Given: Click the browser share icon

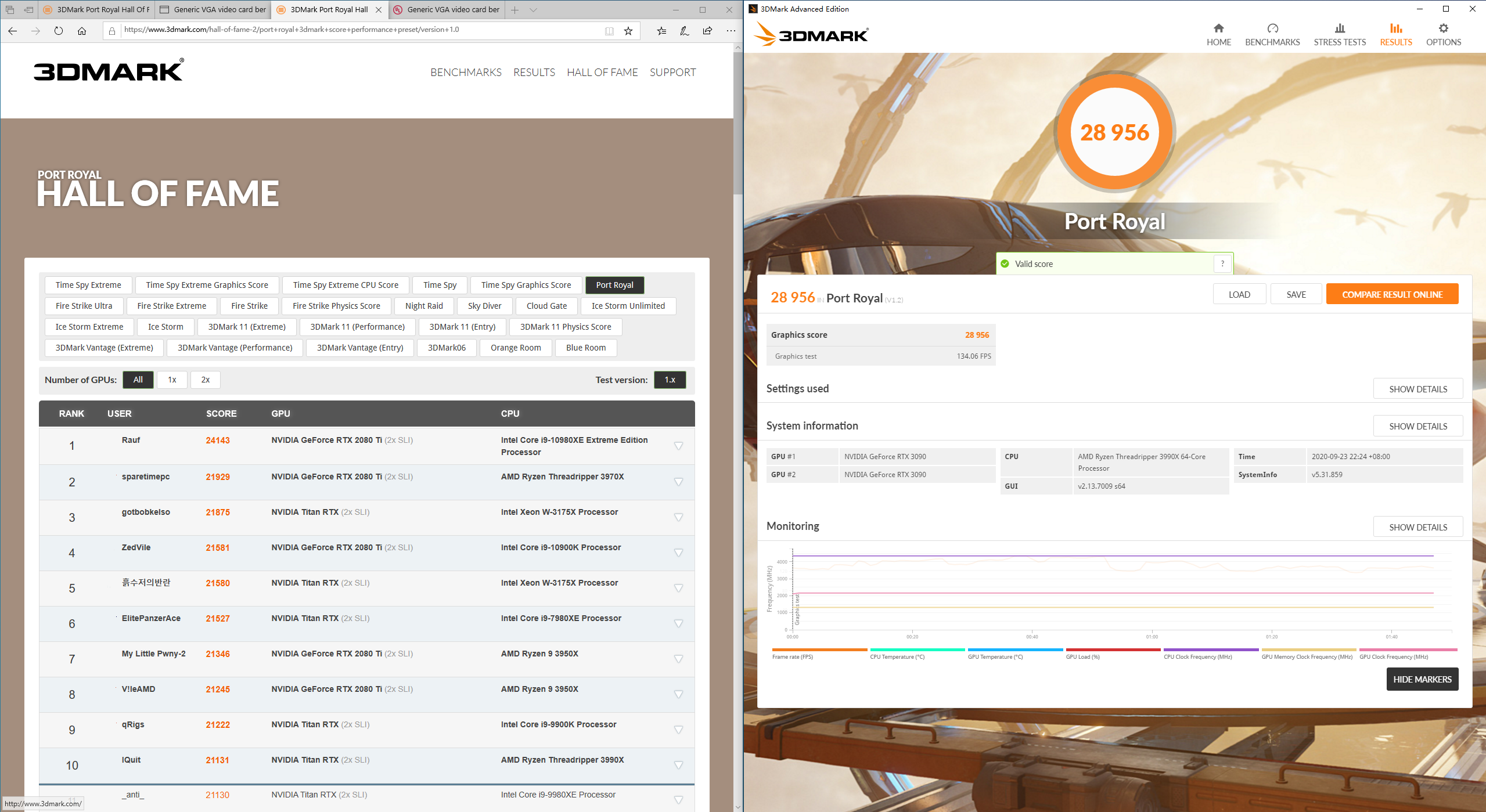Looking at the screenshot, I should click(x=707, y=31).
